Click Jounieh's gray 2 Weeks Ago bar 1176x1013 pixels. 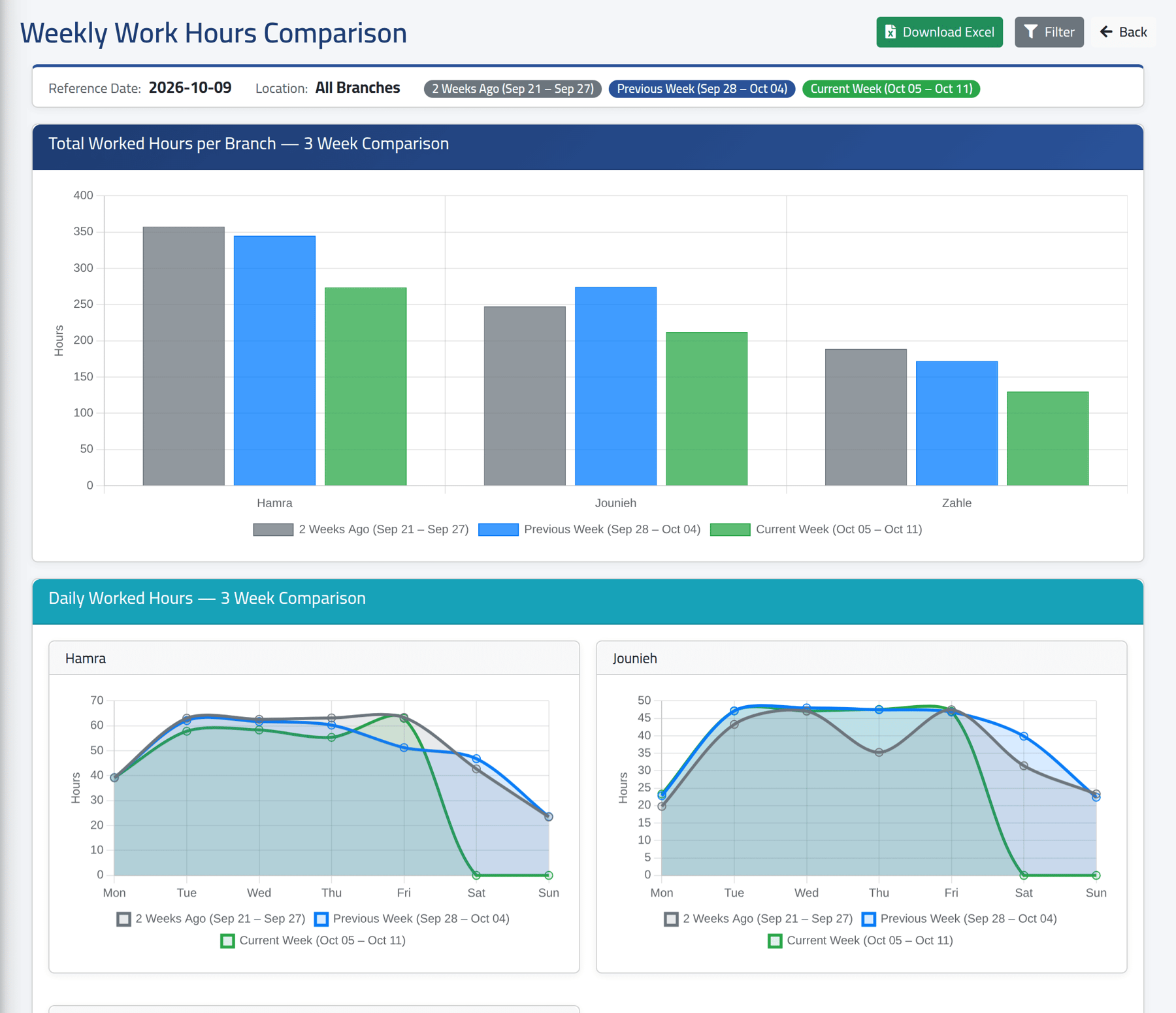(x=525, y=396)
